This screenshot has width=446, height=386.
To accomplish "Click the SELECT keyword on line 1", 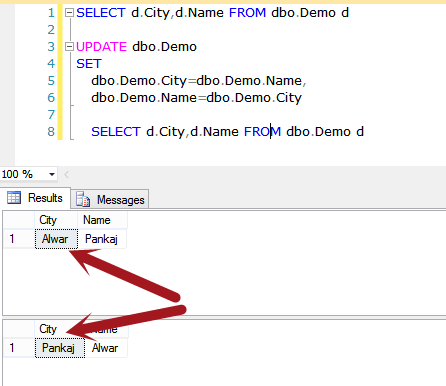I will point(101,13).
